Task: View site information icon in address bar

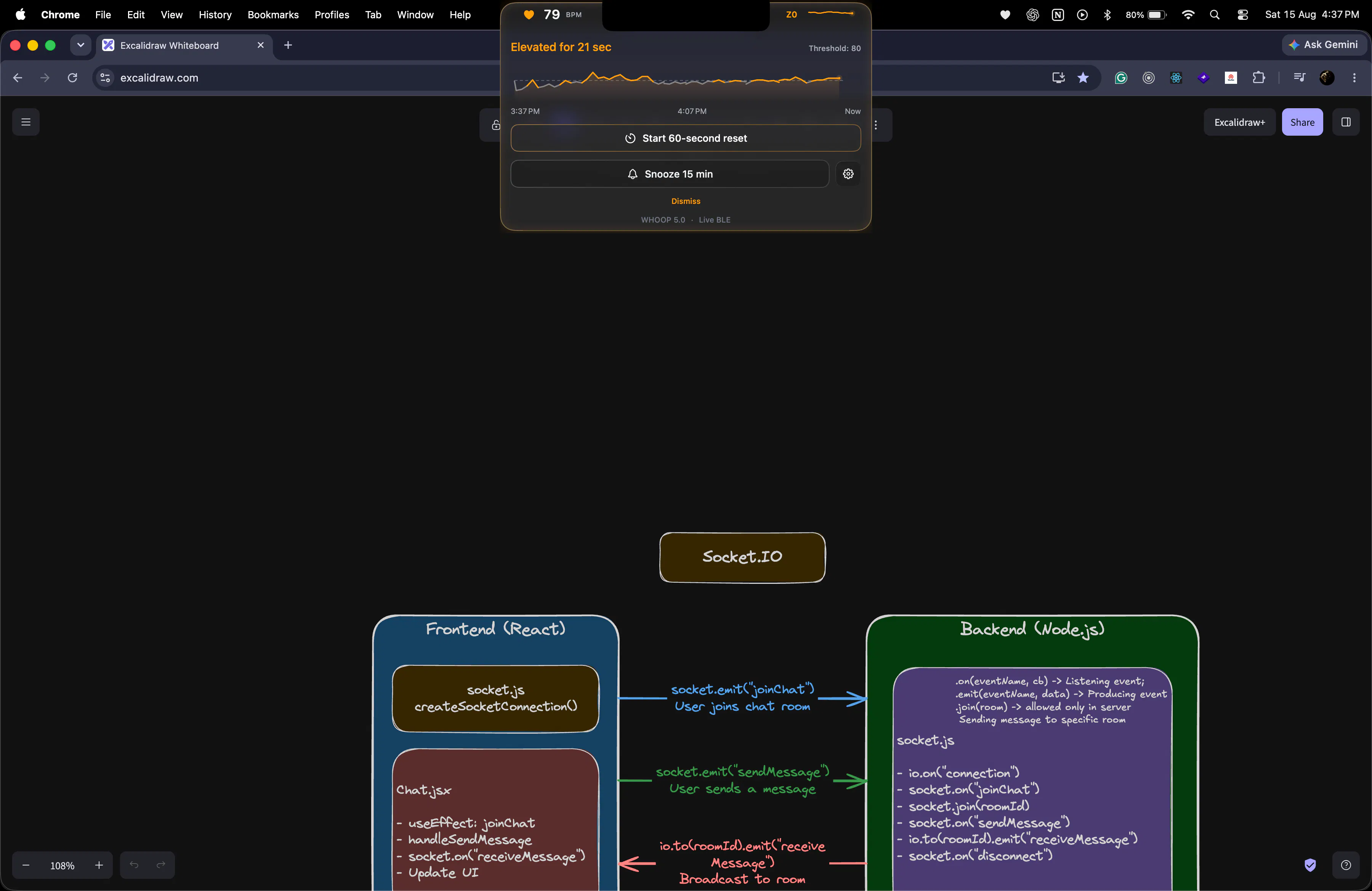Action: pyautogui.click(x=105, y=78)
